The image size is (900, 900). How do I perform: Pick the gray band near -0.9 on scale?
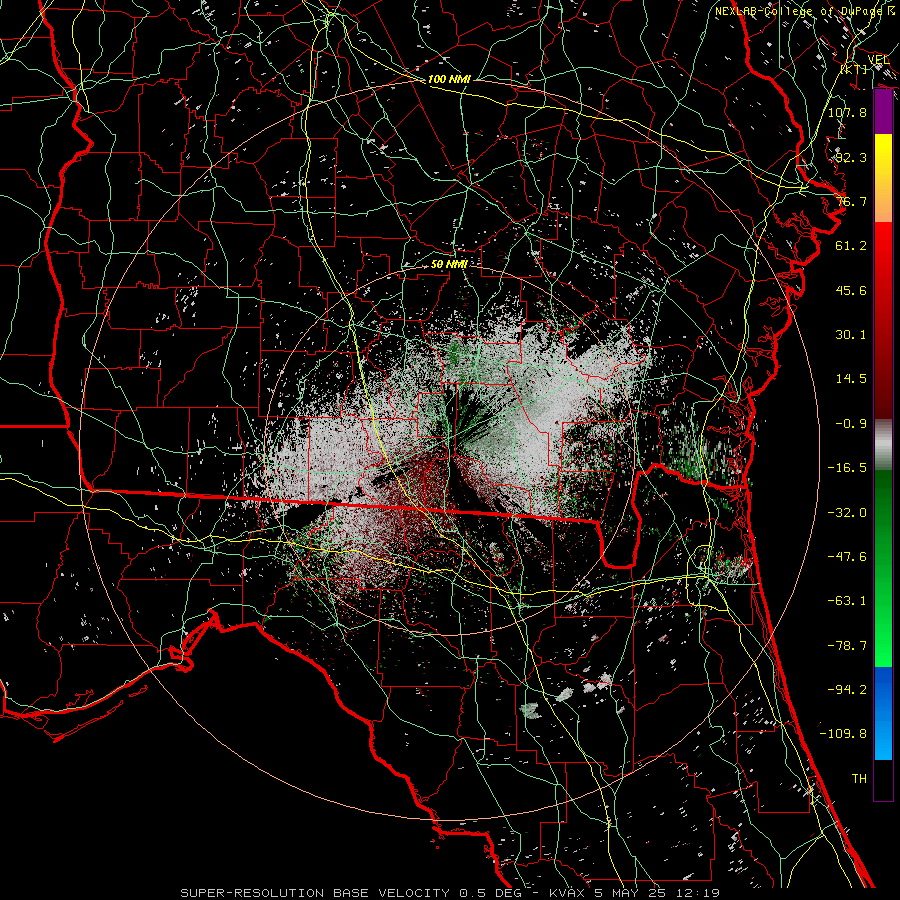[883, 445]
